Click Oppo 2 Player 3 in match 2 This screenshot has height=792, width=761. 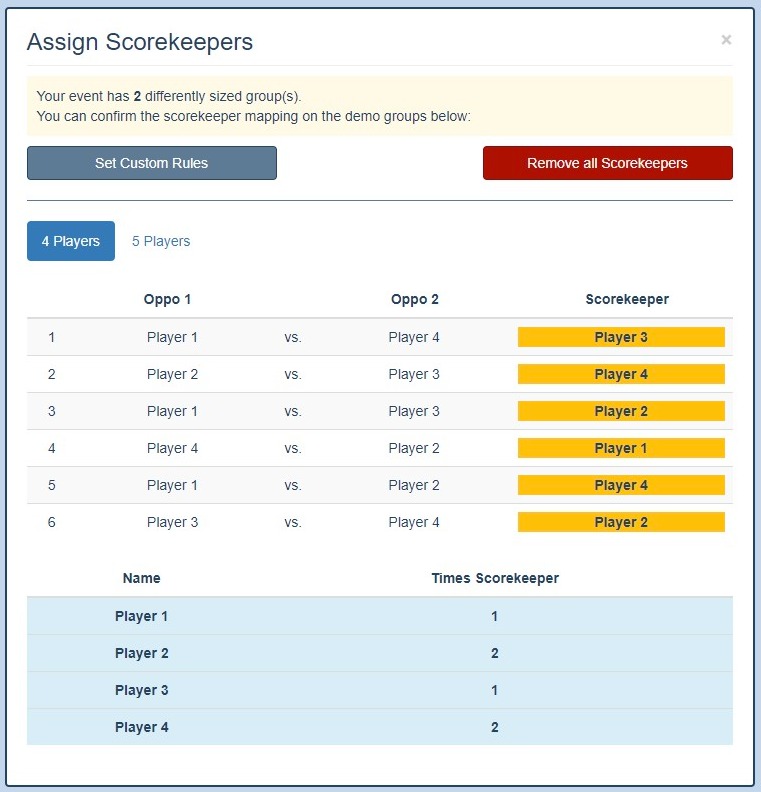point(414,374)
